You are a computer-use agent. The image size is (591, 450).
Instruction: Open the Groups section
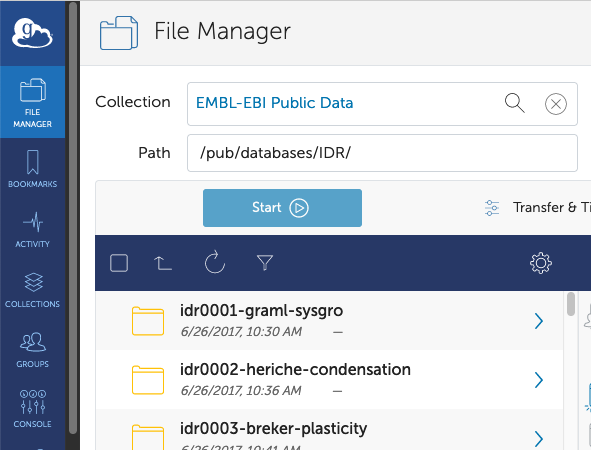pos(32,349)
